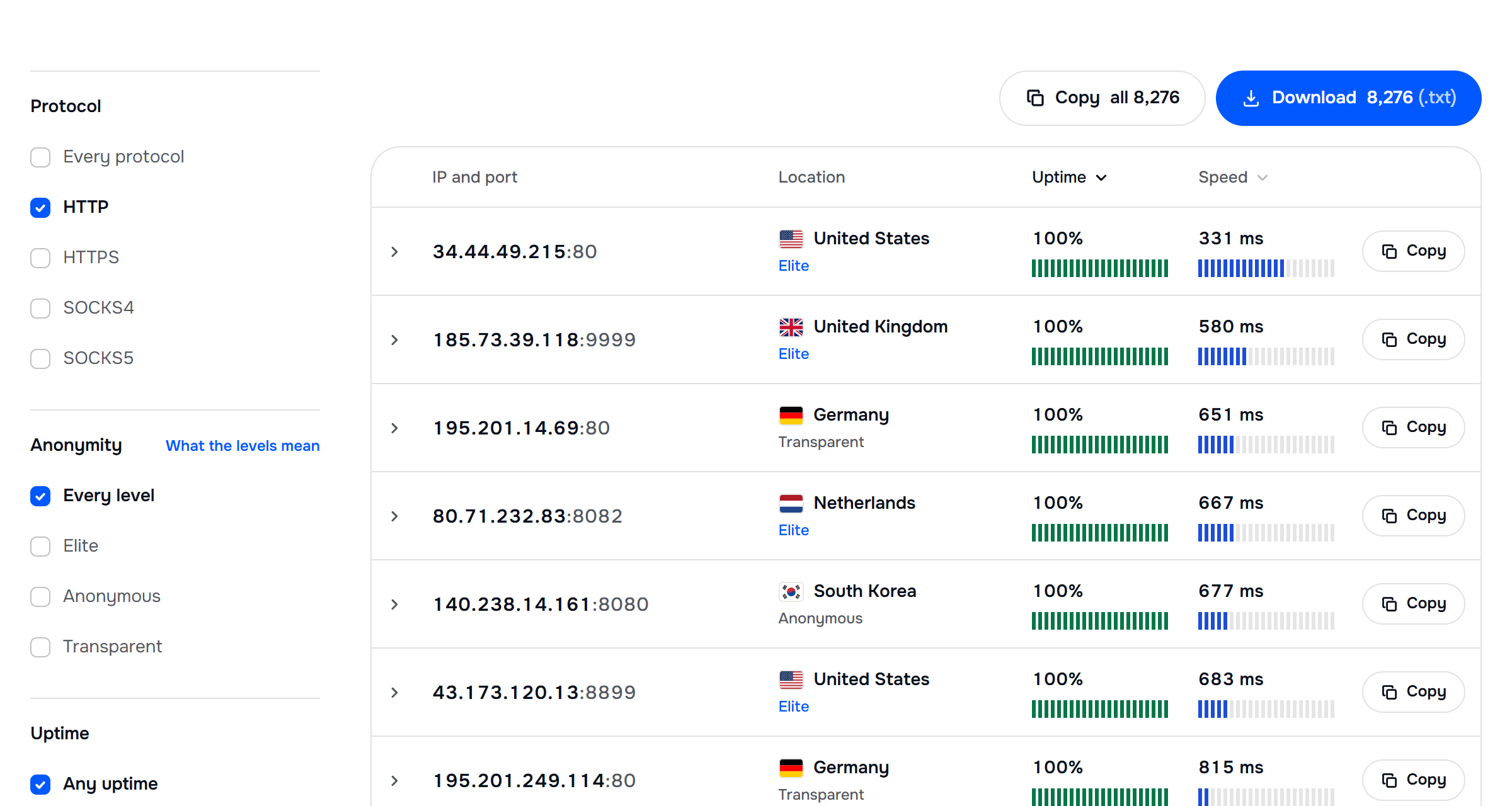1512x806 pixels.
Task: Click the United States flag for 34.44.49.215
Action: coord(791,239)
